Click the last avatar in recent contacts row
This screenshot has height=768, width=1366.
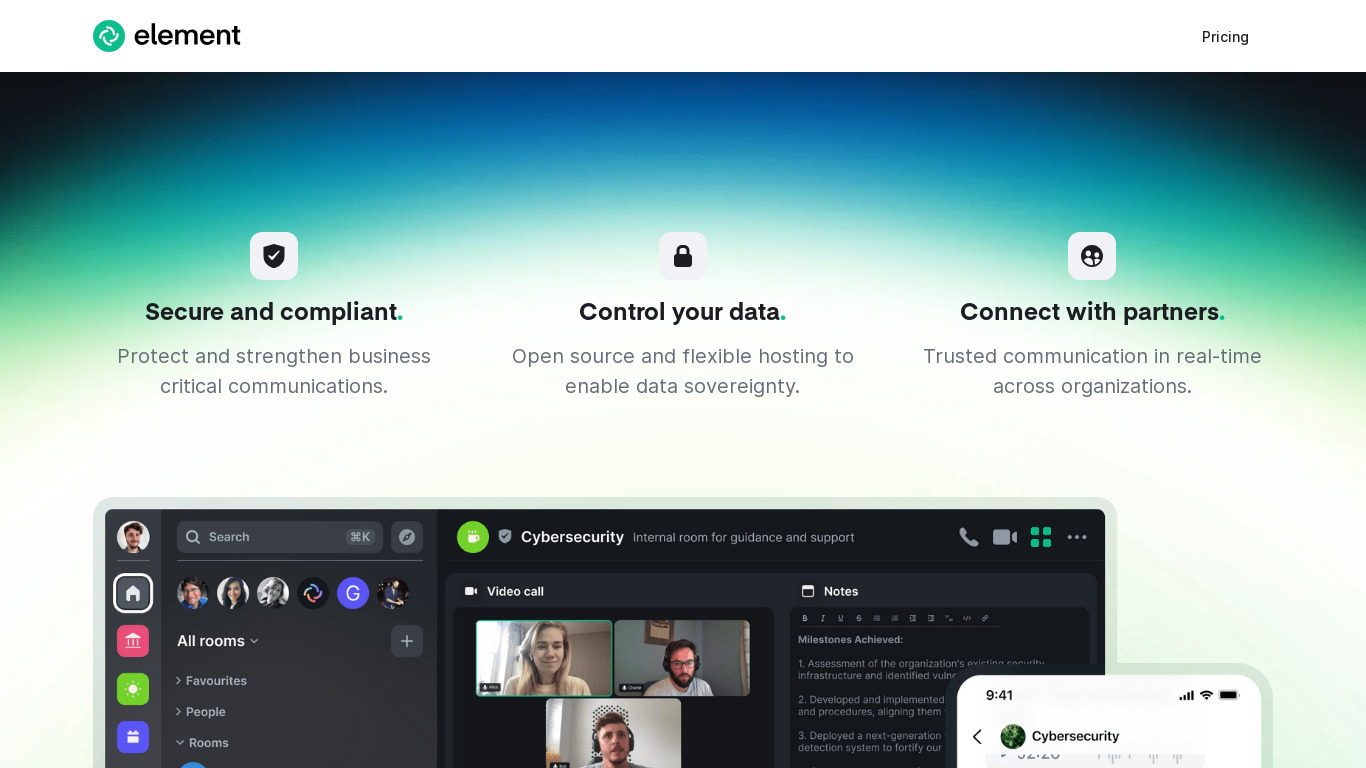[x=393, y=593]
